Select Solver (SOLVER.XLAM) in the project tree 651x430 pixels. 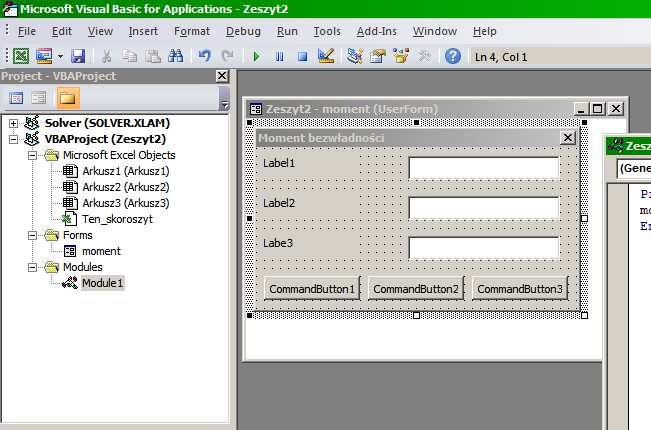(107, 123)
